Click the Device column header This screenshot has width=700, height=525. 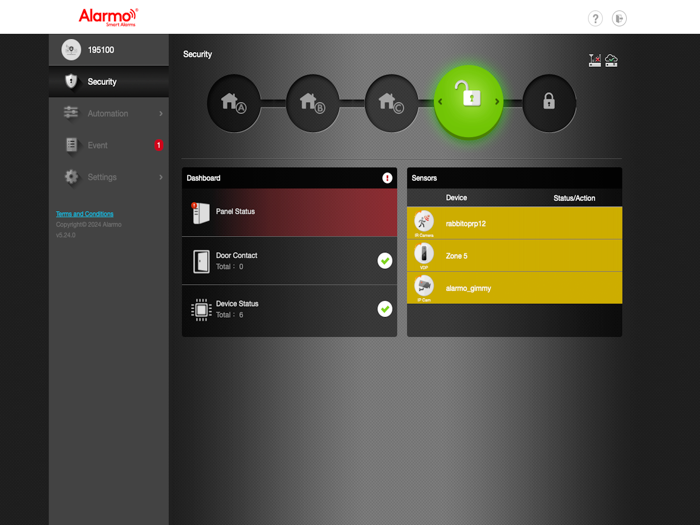[x=456, y=198]
